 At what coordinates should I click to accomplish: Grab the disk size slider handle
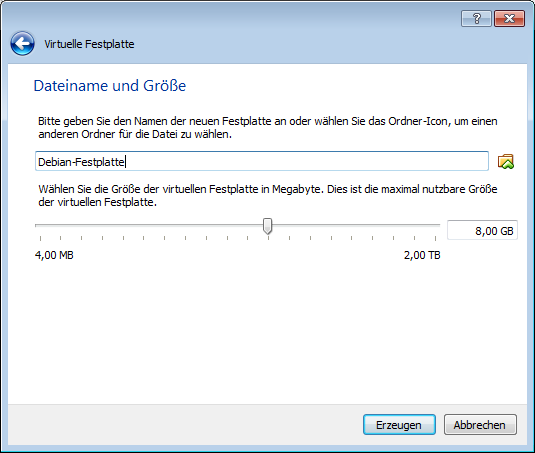tap(268, 226)
